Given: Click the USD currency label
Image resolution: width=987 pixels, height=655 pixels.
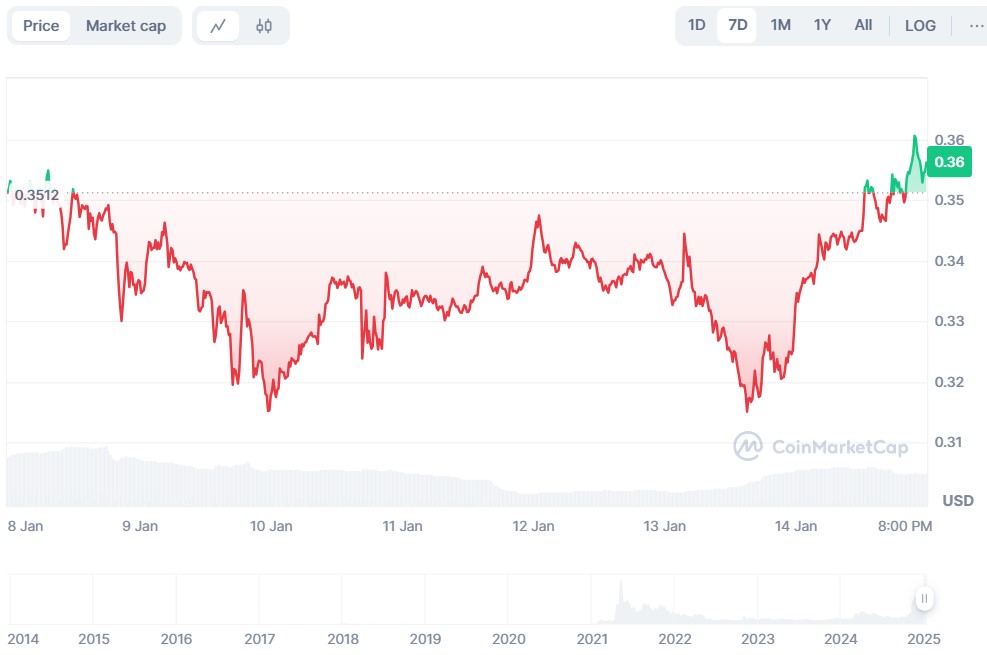Looking at the screenshot, I should point(958,500).
